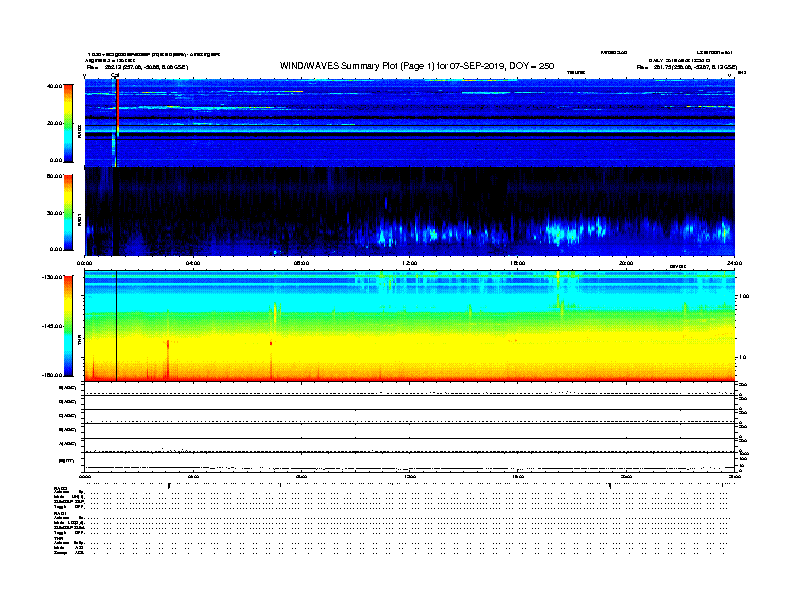Select the 30.00 label on RAD1 scale
Viewport: 792px width, 612px height.
(x=54, y=213)
